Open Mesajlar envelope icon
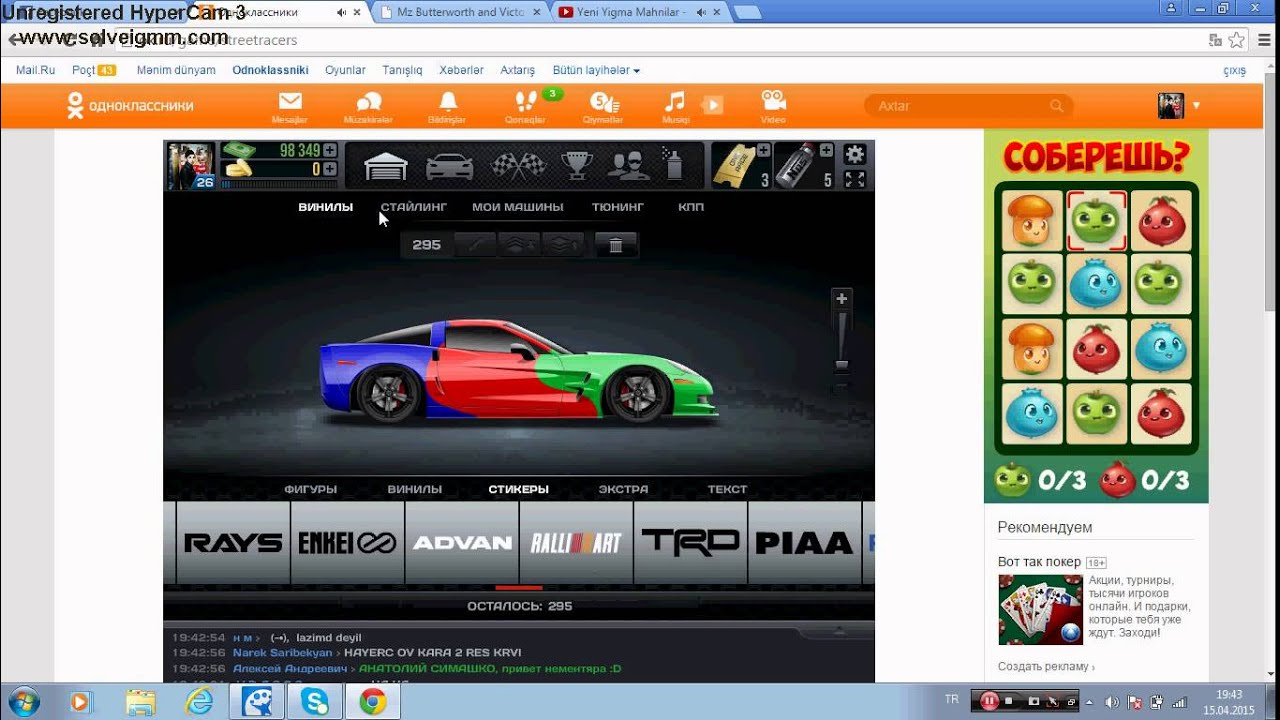 coord(290,106)
